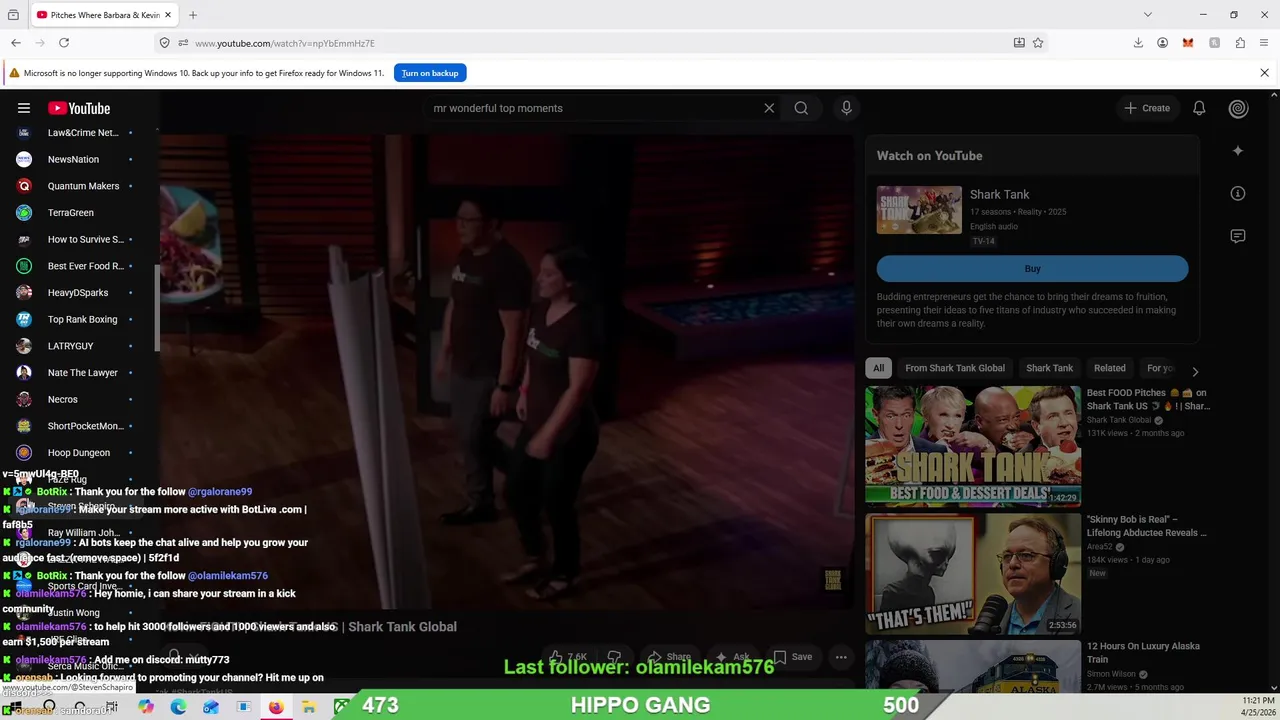
Task: Save the video to a playlist
Action: click(x=792, y=657)
